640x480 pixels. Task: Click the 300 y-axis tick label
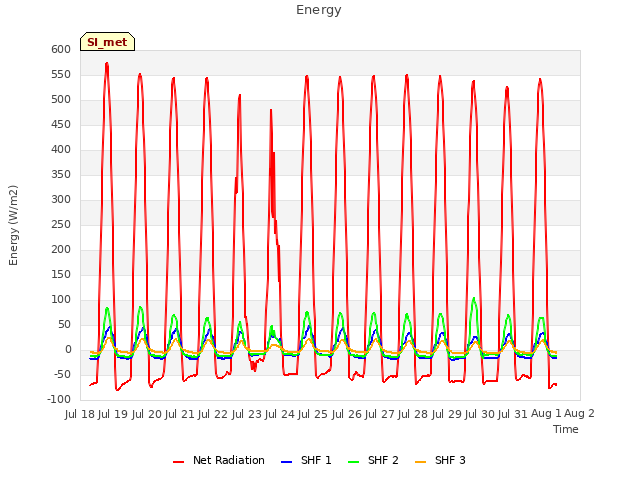[61, 200]
